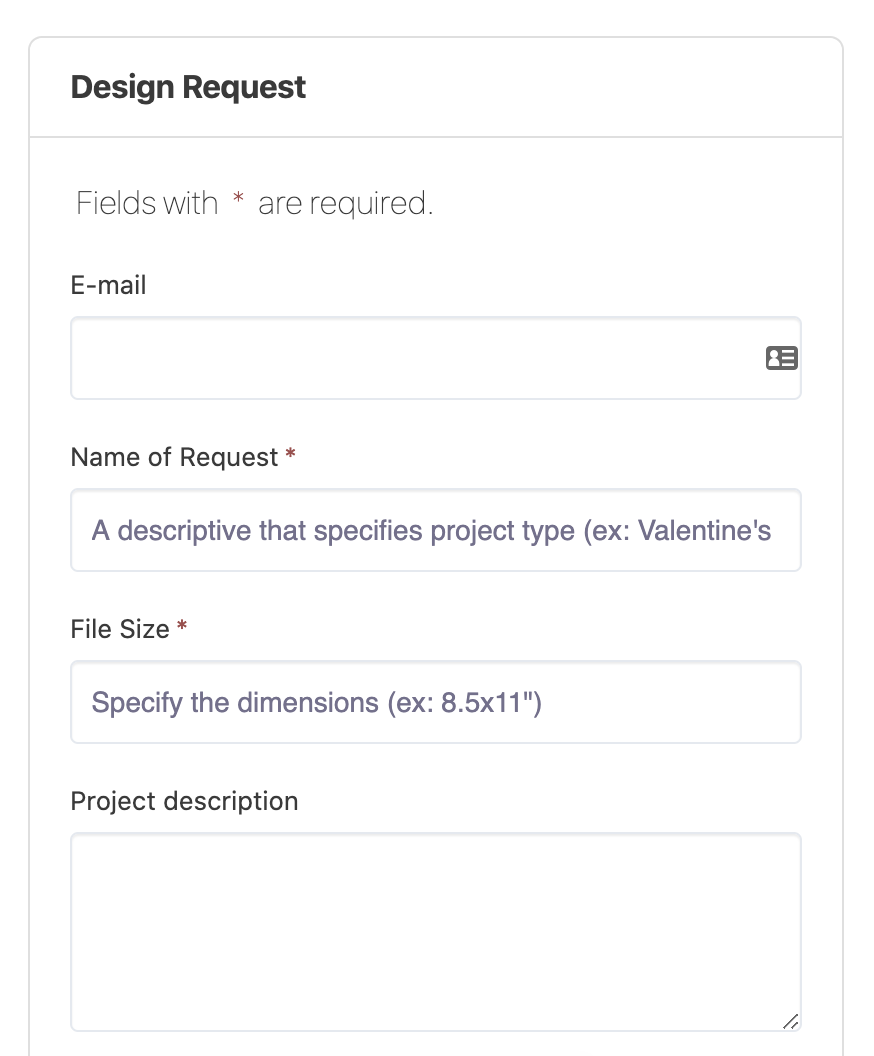The width and height of the screenshot is (874, 1056).
Task: Click inside the File Size field
Action: (435, 702)
